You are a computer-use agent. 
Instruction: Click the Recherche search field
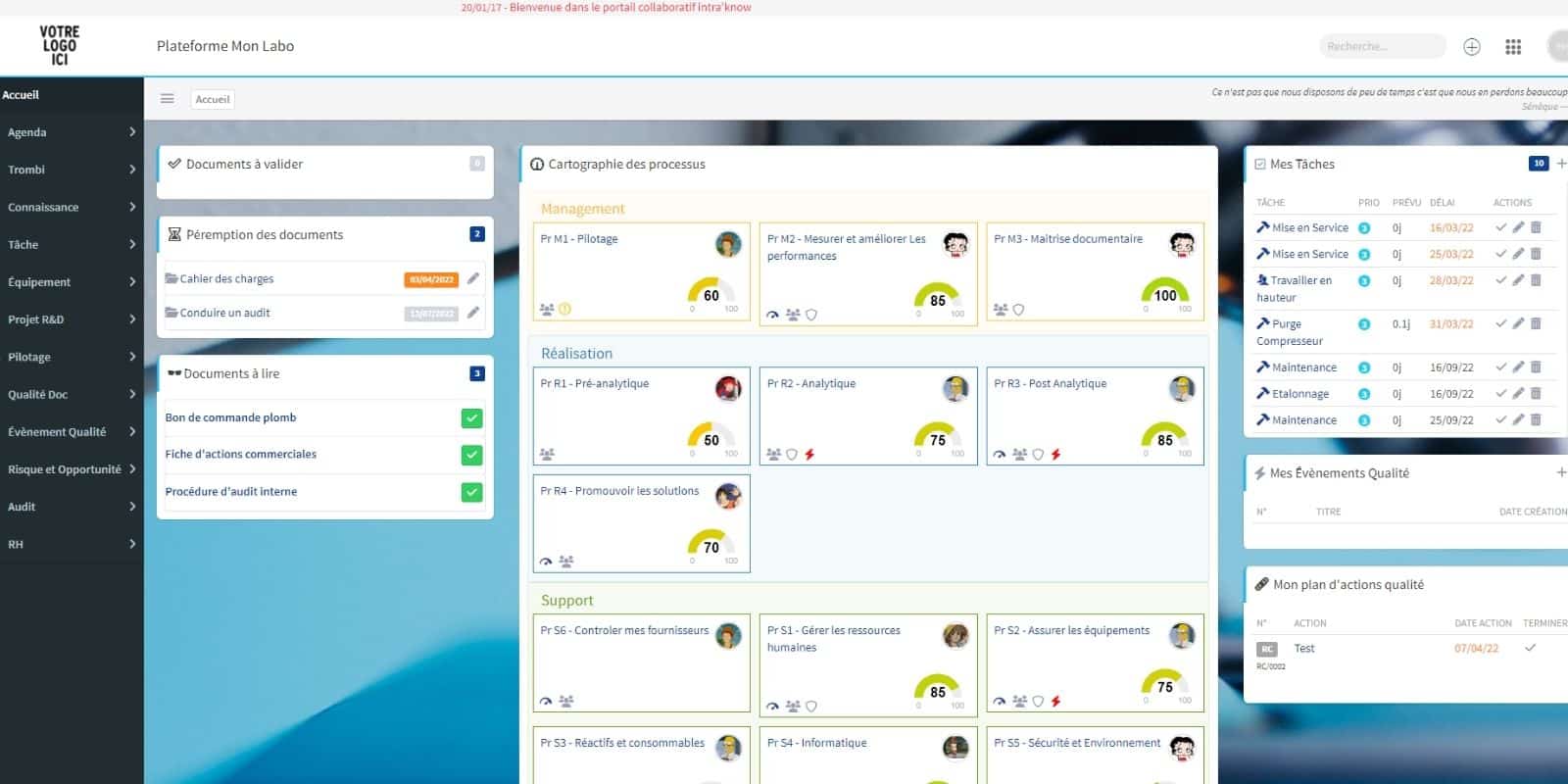click(1380, 46)
